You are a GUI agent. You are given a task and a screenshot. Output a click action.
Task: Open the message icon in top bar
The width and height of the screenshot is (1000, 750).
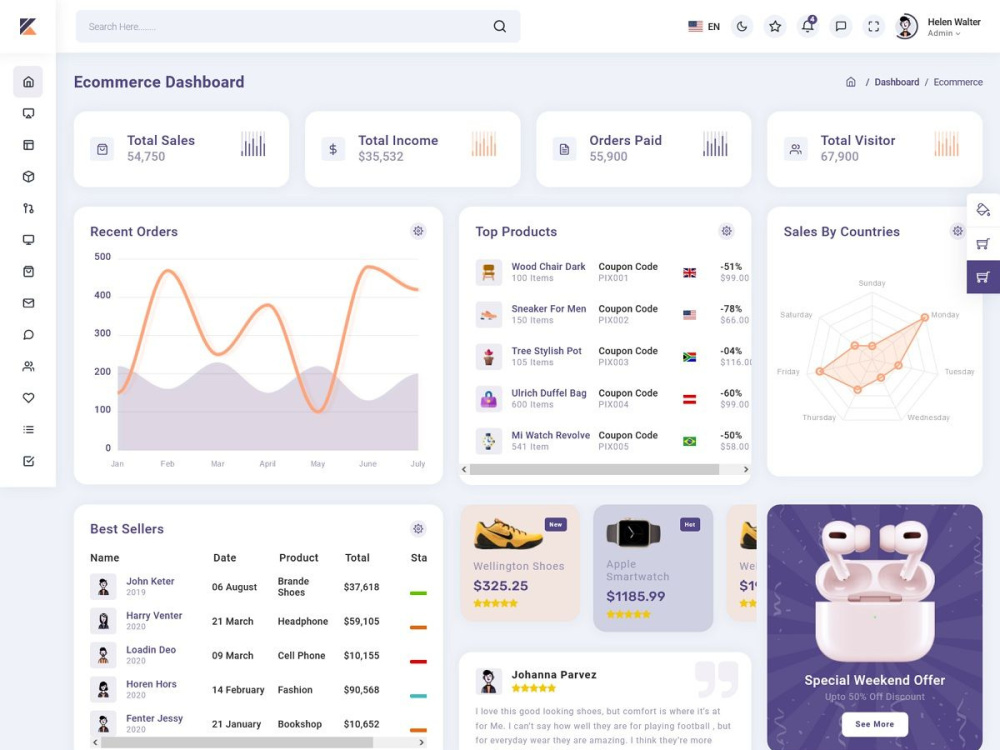[x=841, y=26]
